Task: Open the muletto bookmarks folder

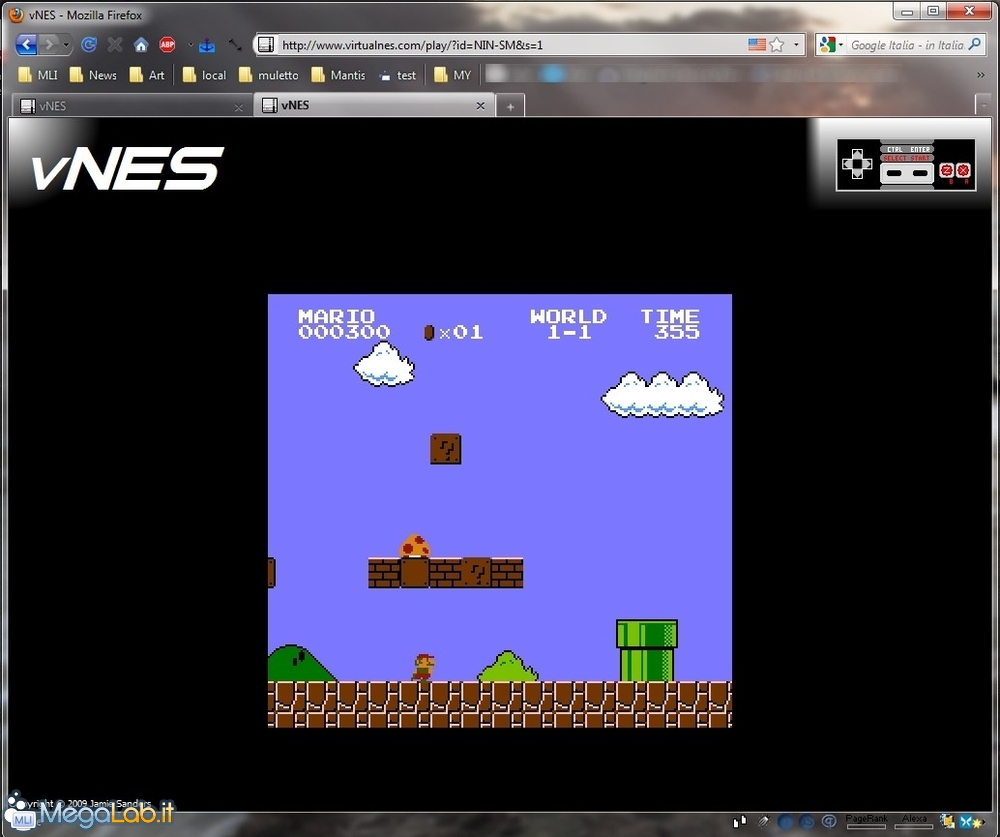Action: point(268,75)
